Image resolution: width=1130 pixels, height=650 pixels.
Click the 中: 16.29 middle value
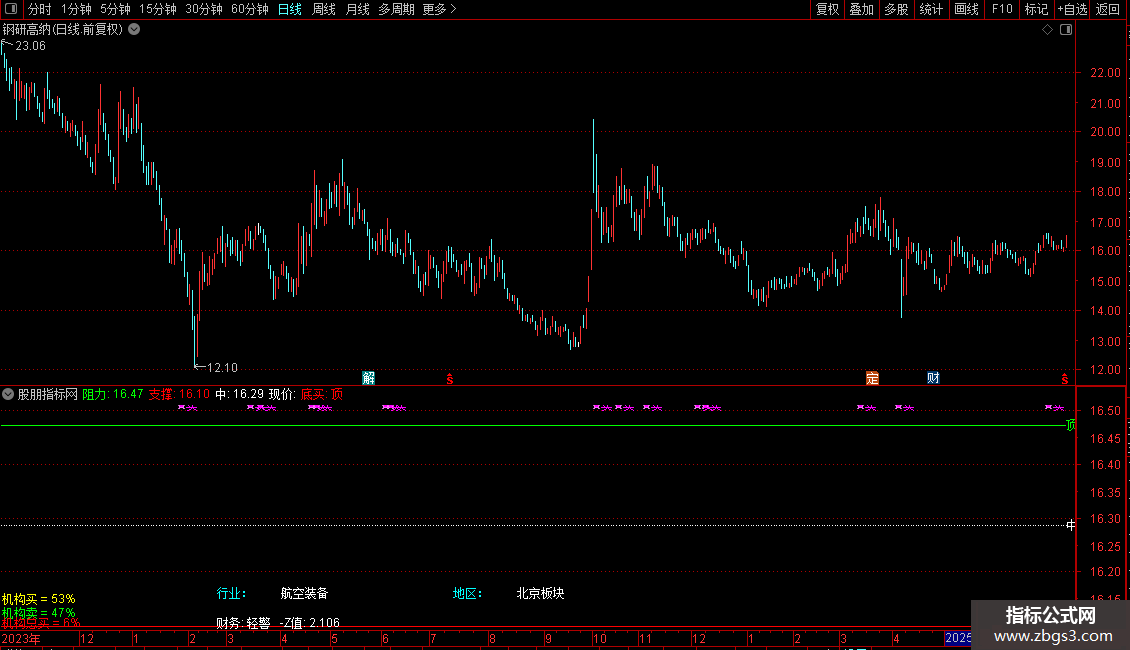(239, 394)
